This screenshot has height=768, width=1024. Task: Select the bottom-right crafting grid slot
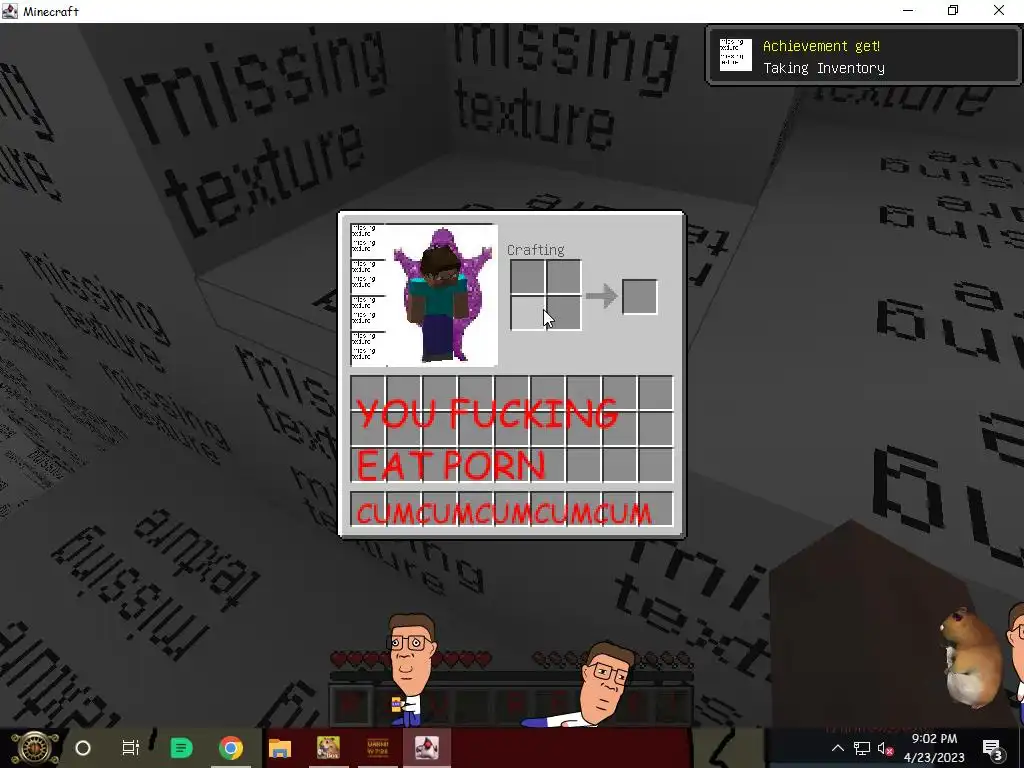564,313
